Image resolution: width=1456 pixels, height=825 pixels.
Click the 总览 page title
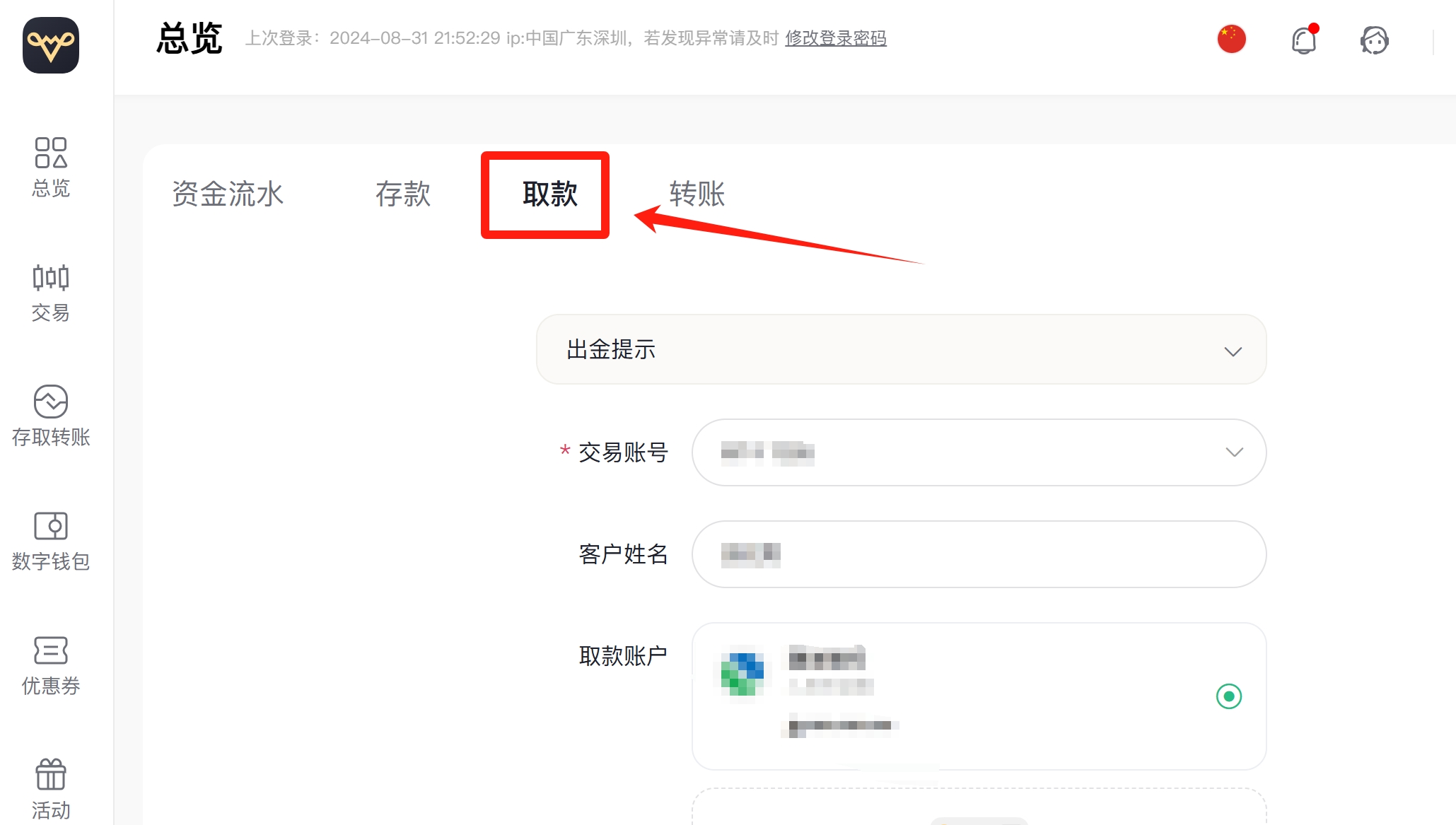(x=190, y=38)
